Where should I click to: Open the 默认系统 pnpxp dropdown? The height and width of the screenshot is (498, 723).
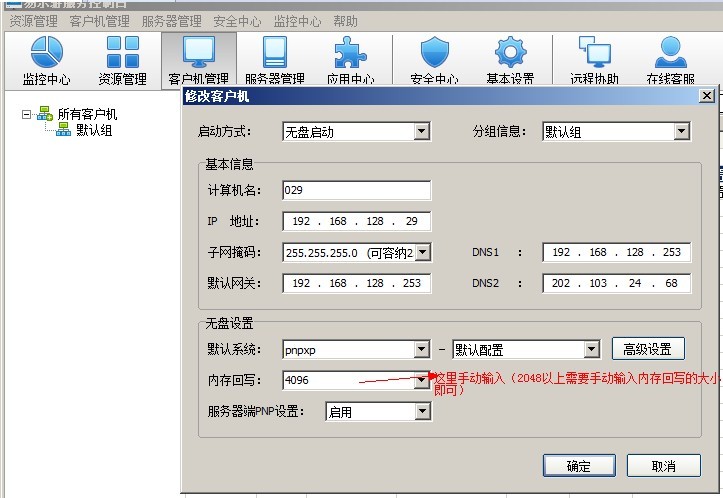pyautogui.click(x=421, y=349)
